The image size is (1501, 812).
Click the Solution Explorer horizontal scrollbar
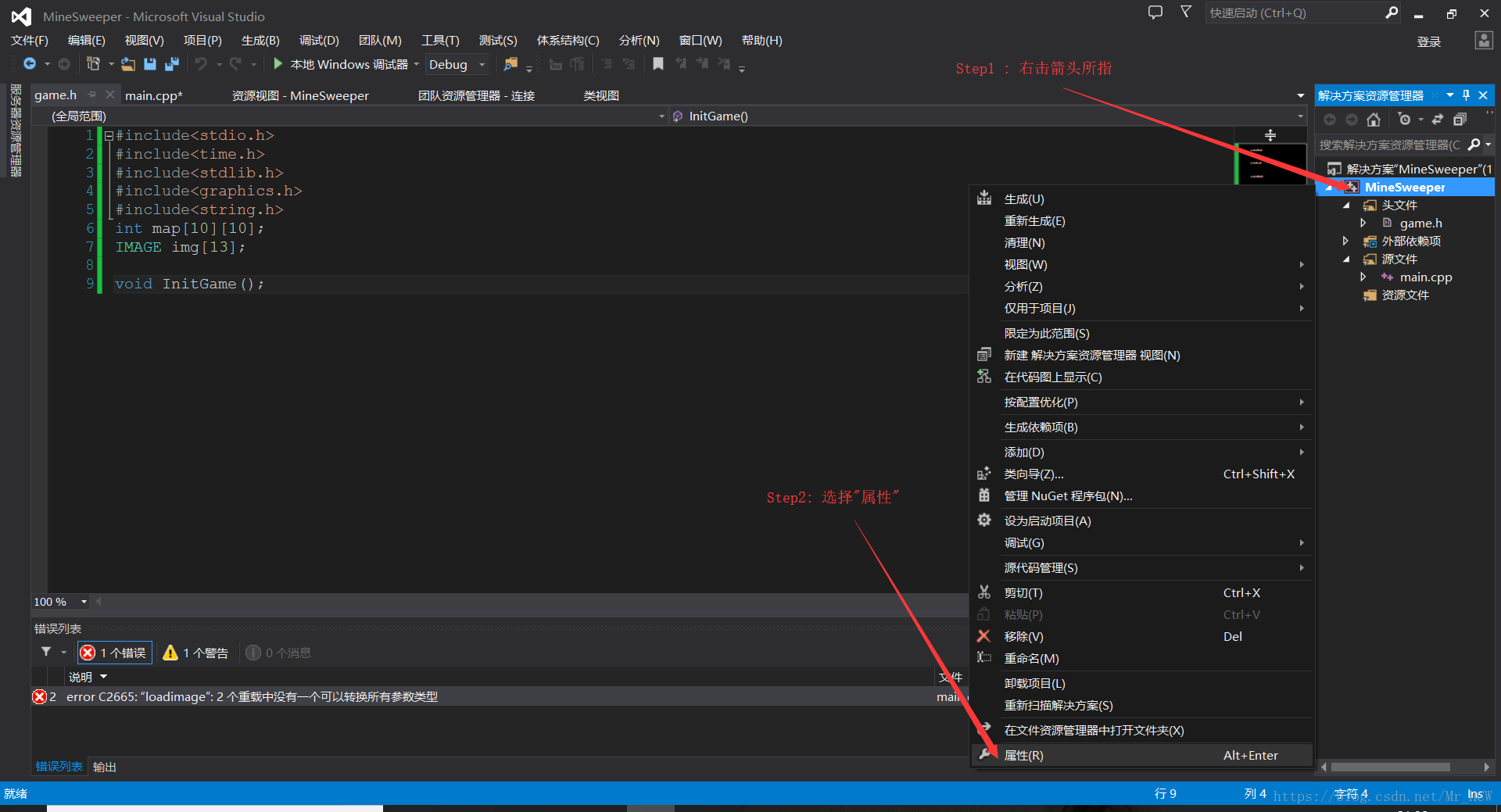1390,767
